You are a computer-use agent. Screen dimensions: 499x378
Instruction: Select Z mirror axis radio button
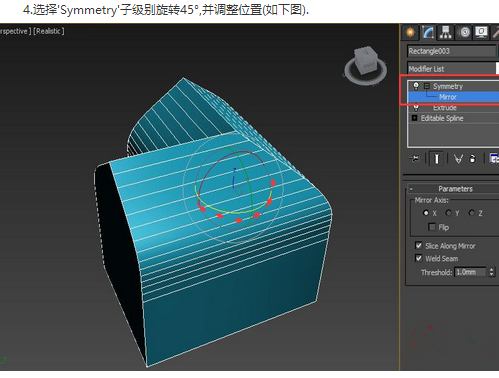471,213
